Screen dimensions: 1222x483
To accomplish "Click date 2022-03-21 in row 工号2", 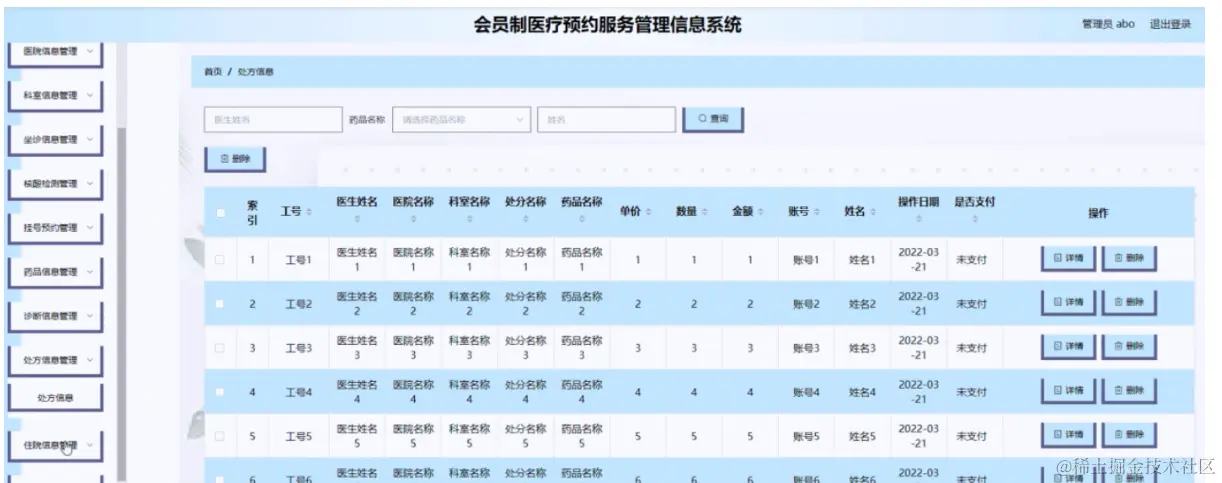I will [x=918, y=304].
